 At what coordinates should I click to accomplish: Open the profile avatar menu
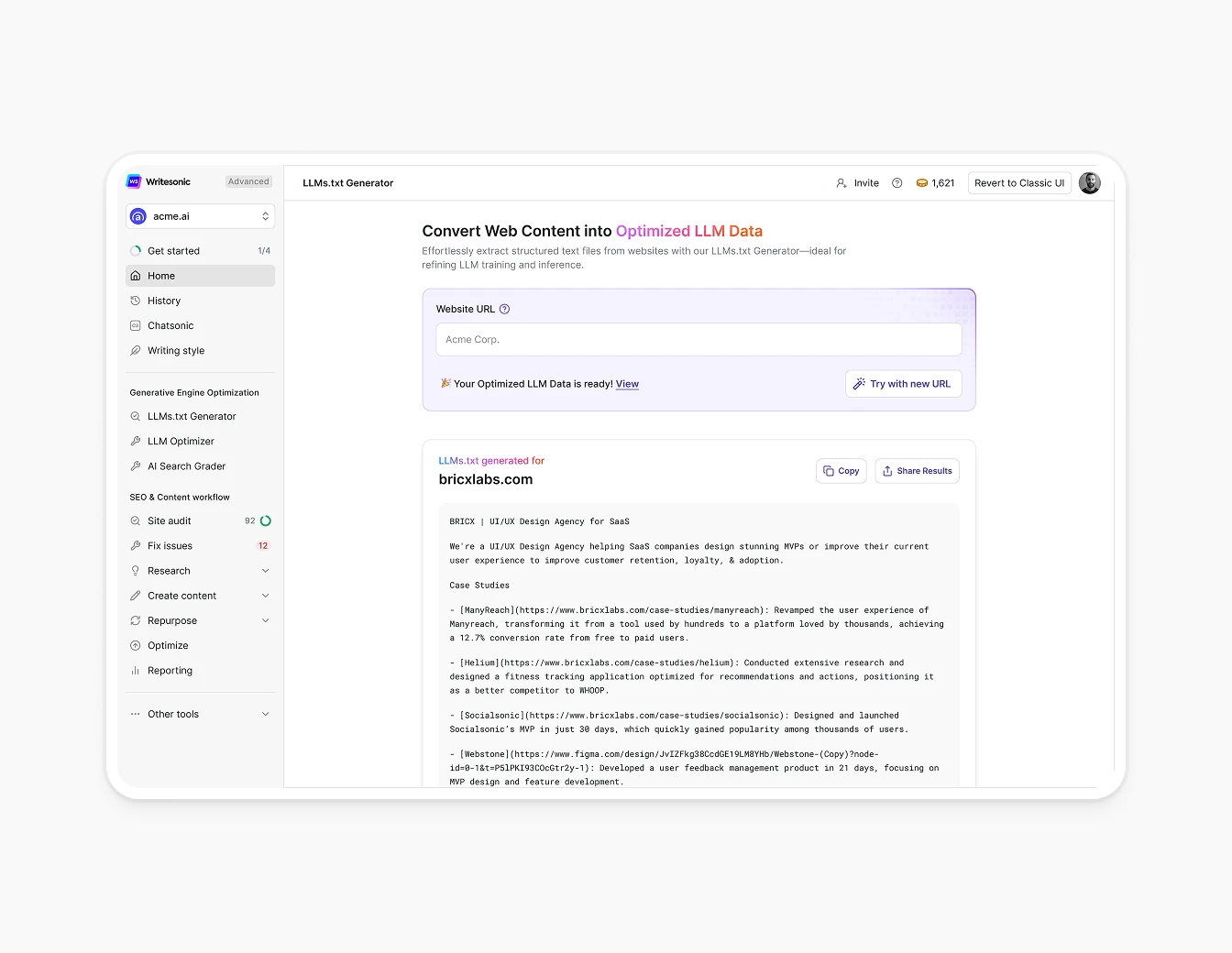click(x=1089, y=182)
